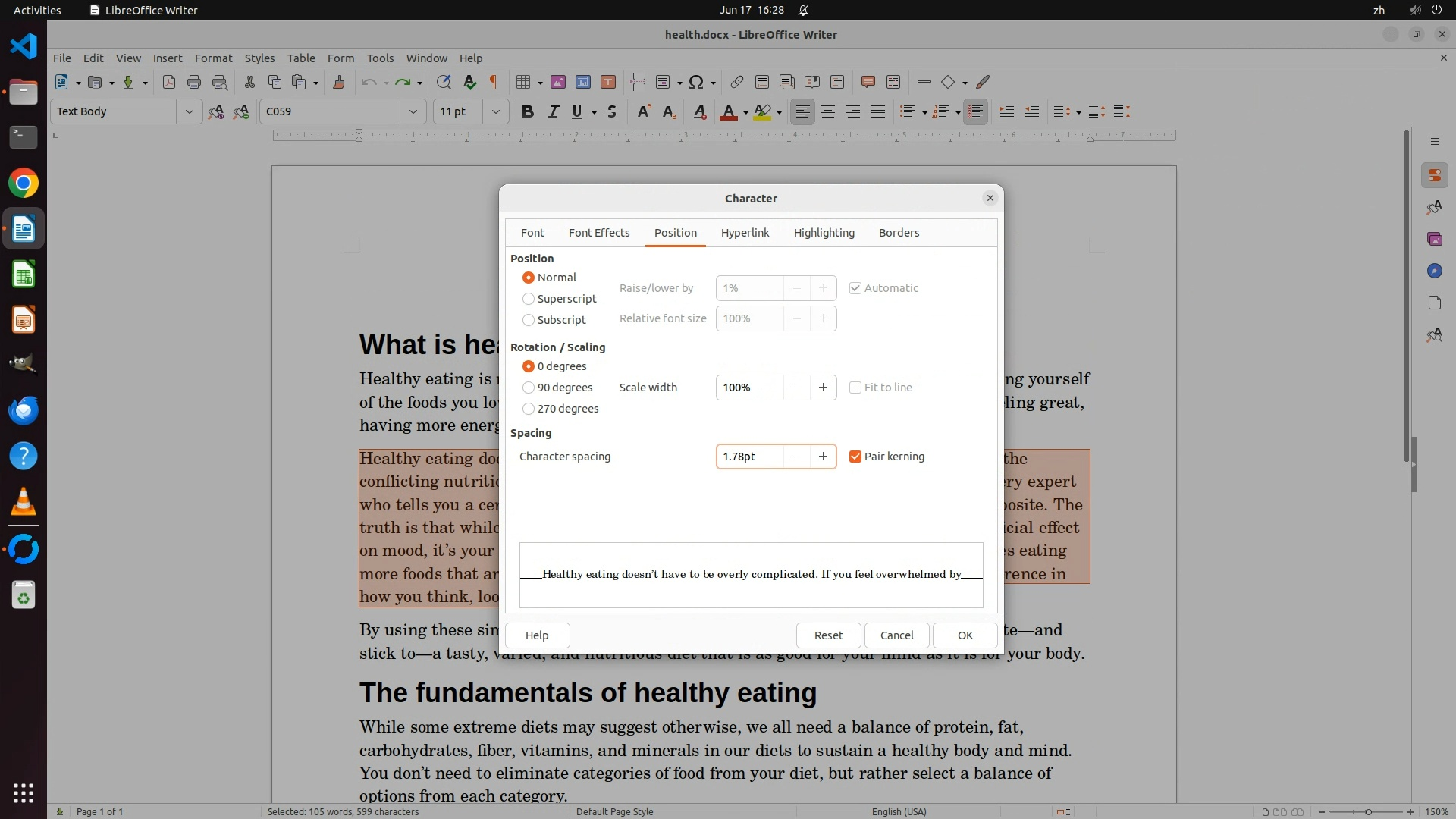Expand the Text Body paragraph style dropdown
1456x819 pixels.
[x=189, y=111]
